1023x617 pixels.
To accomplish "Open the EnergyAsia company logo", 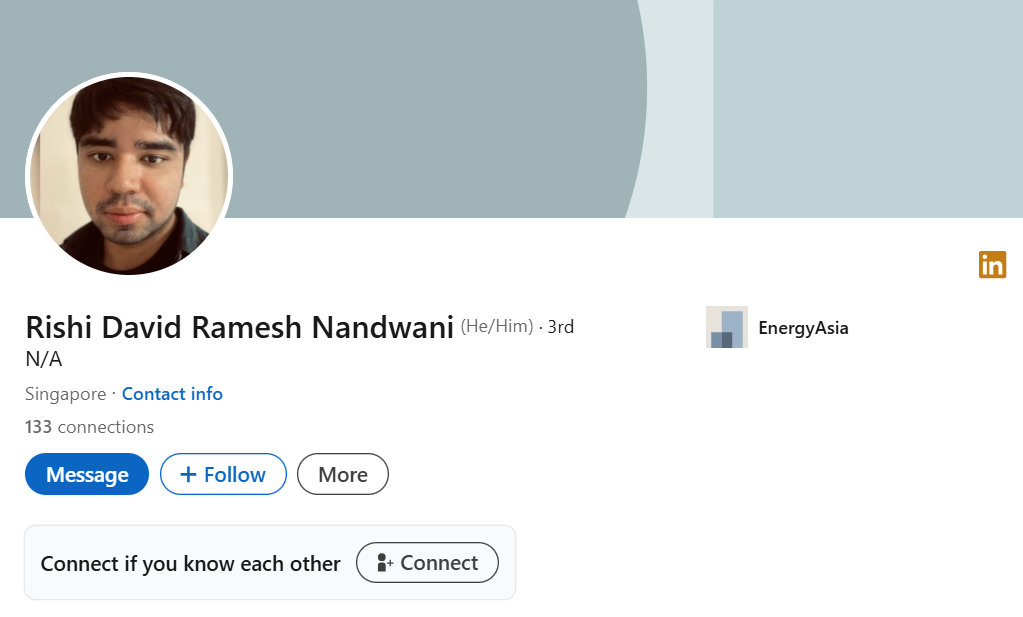I will [727, 327].
